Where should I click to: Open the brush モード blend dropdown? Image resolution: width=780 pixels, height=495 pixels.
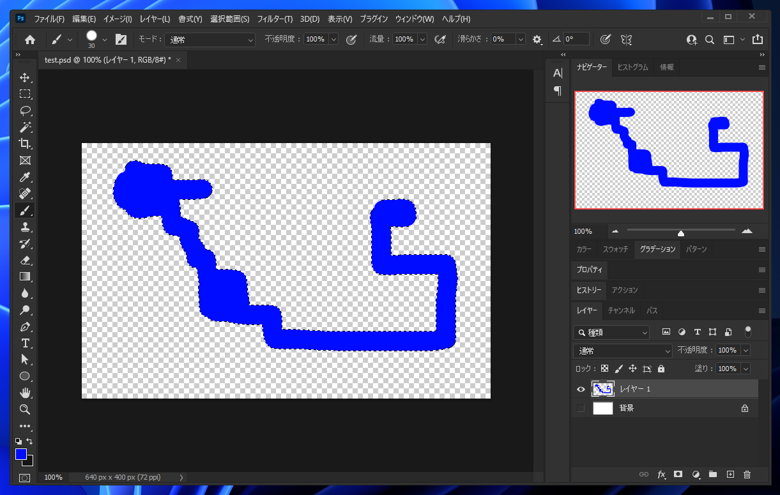click(209, 40)
